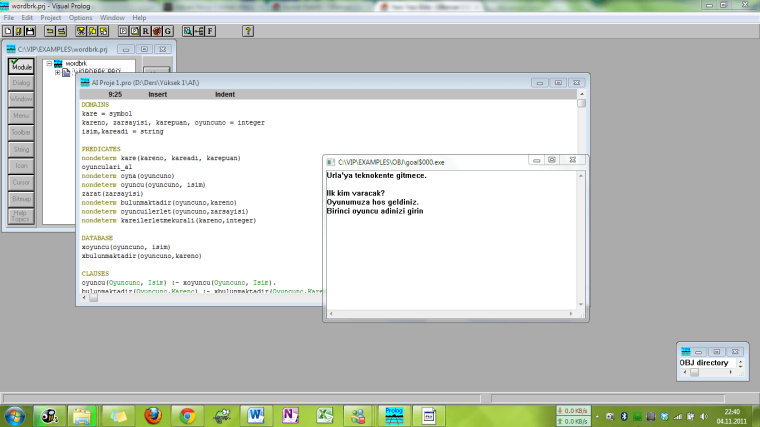Click the G toolbar icon
760x427 pixels.
tap(168, 31)
